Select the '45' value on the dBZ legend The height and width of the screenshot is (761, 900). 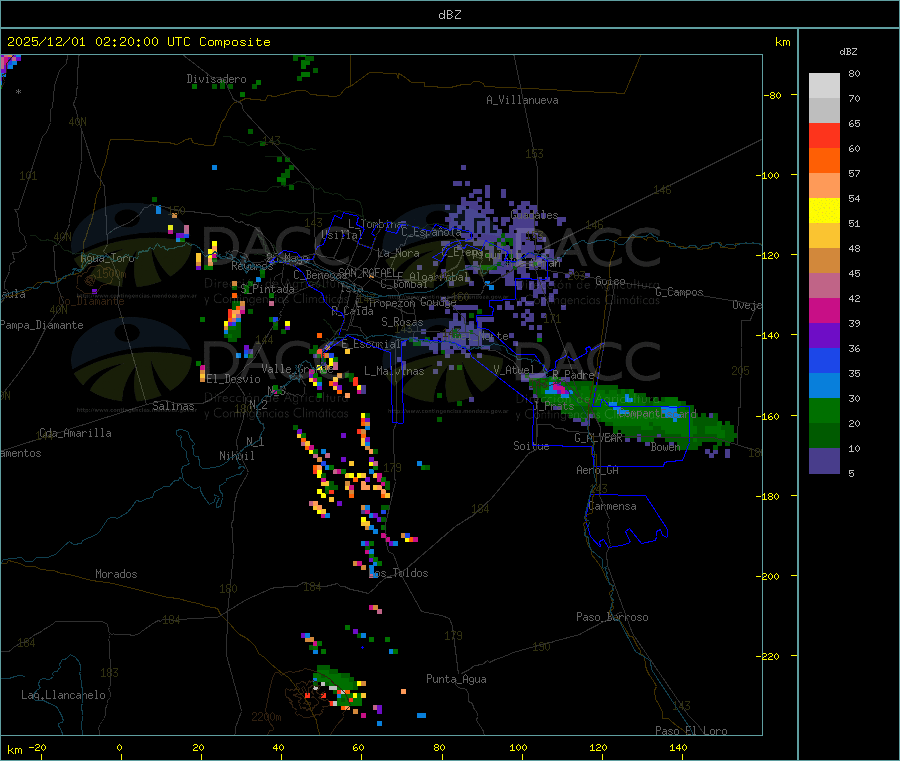tap(854, 273)
